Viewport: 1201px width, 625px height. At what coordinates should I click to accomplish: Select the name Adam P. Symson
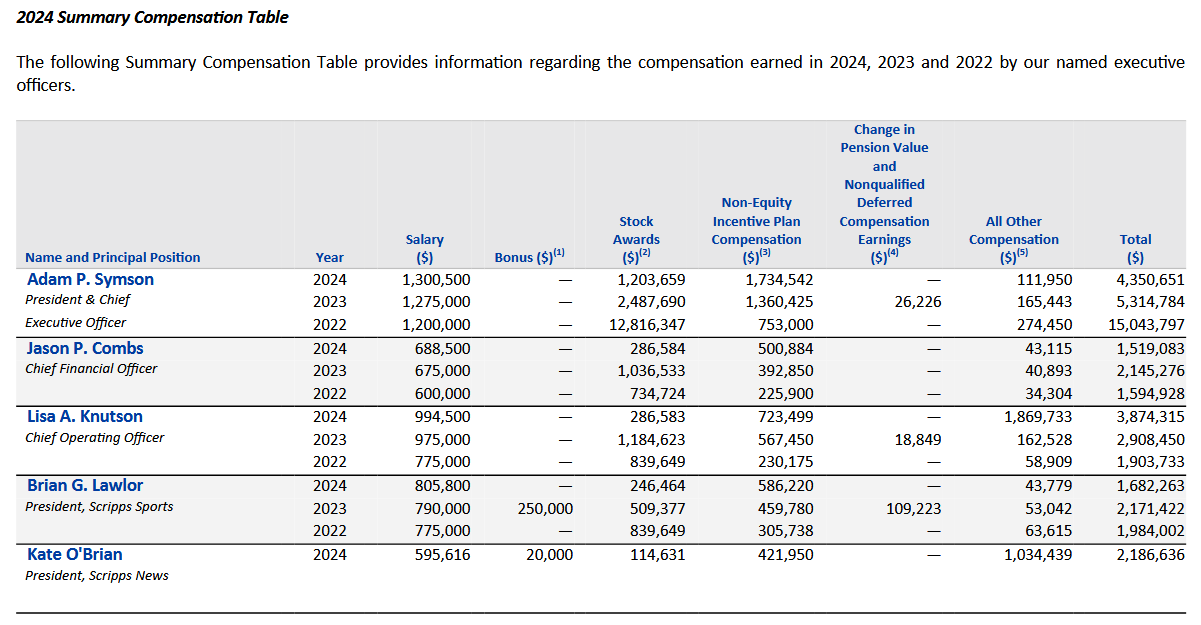(90, 280)
